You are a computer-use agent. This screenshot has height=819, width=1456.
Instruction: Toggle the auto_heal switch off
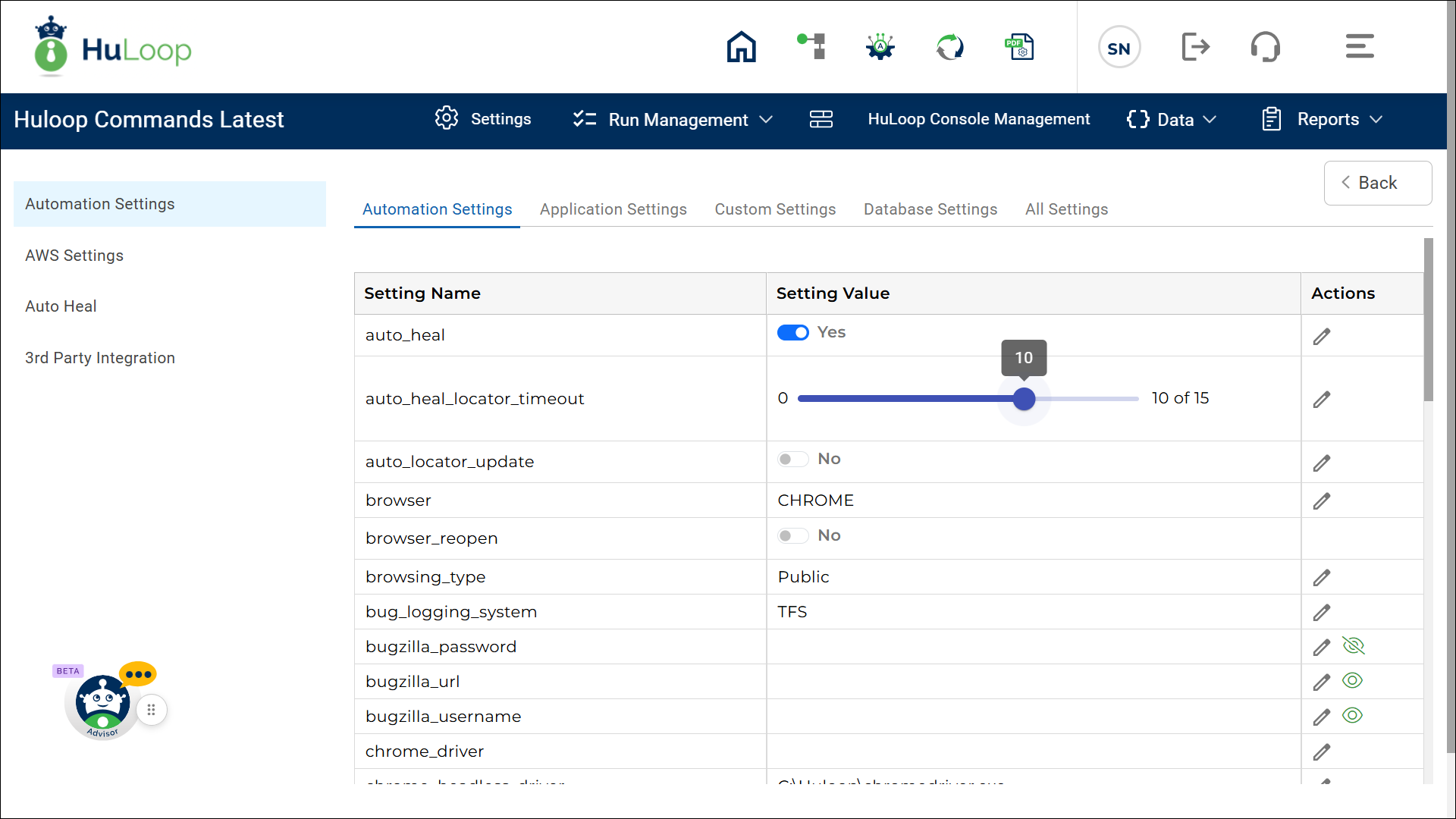pos(793,333)
